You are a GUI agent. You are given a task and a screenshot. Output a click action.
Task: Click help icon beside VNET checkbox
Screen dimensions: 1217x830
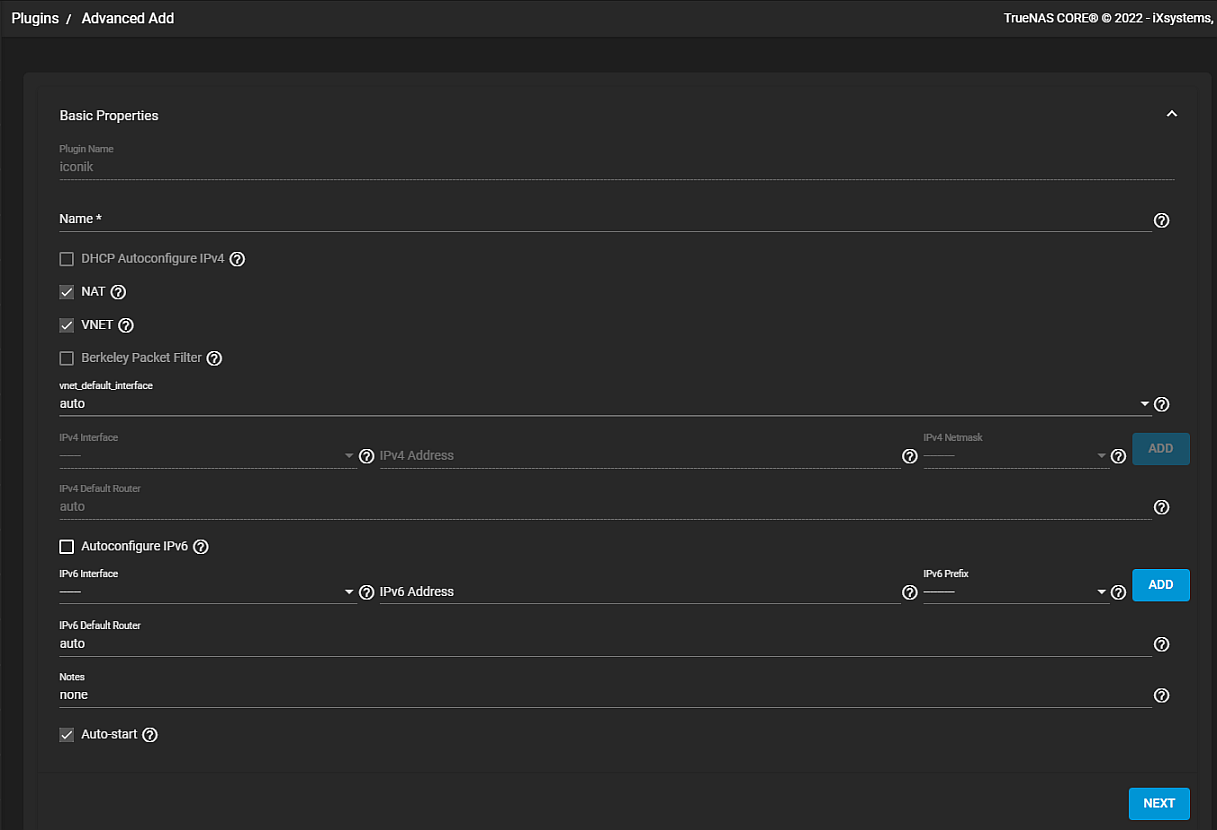click(x=126, y=325)
